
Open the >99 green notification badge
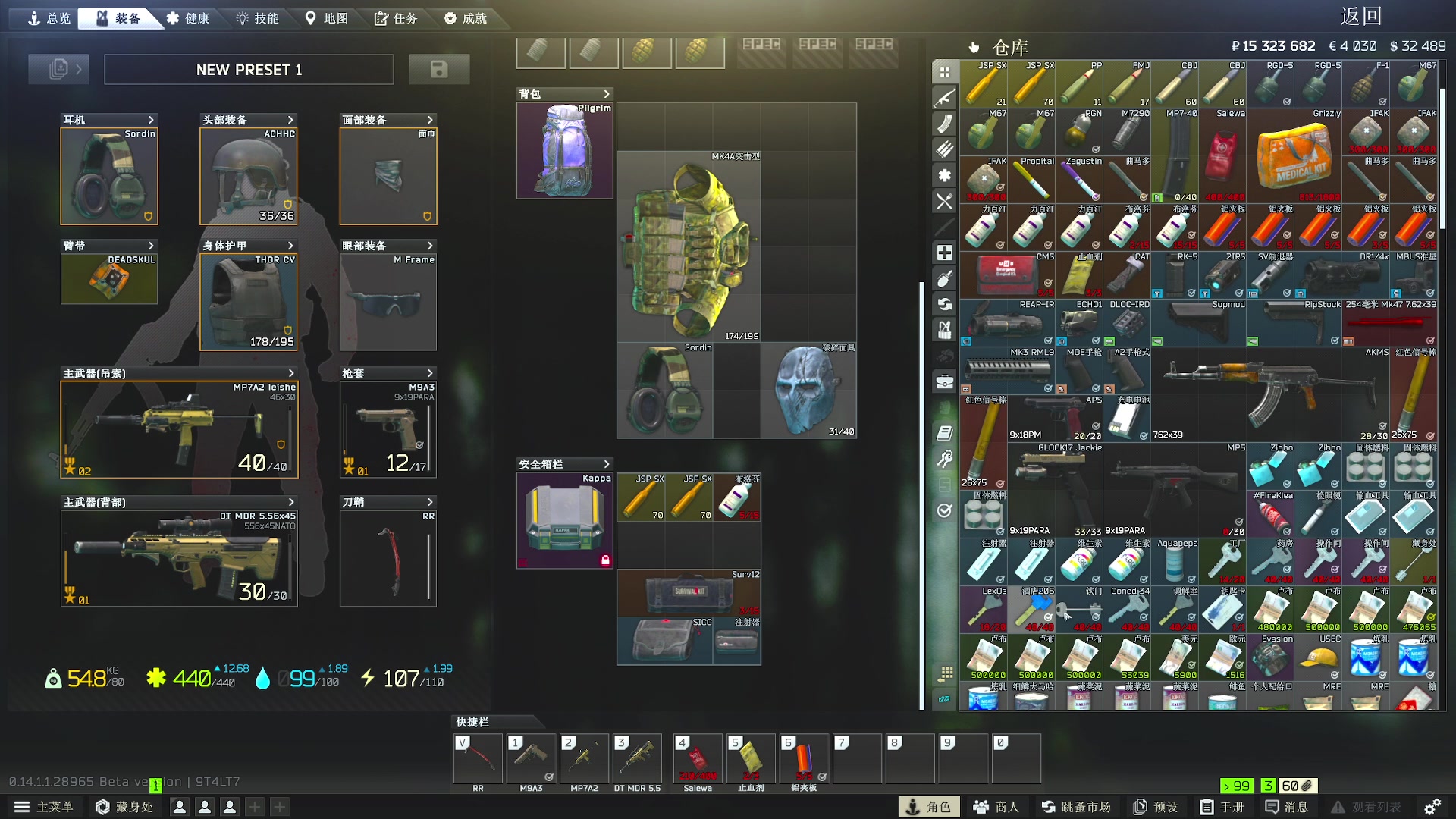tap(1236, 786)
